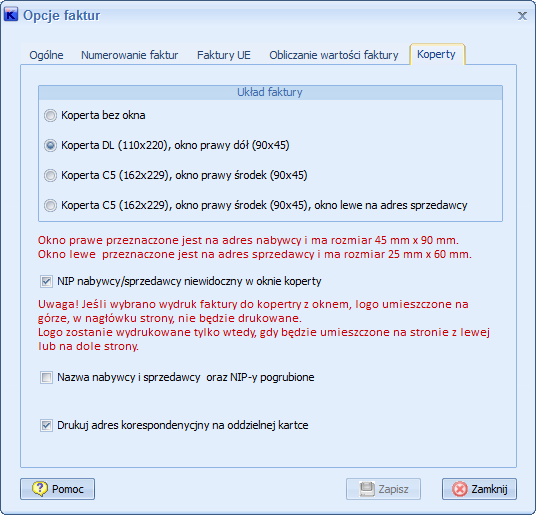Click the red 'Okno prawe przeznaczone' note
The image size is (536, 515).
point(248,240)
